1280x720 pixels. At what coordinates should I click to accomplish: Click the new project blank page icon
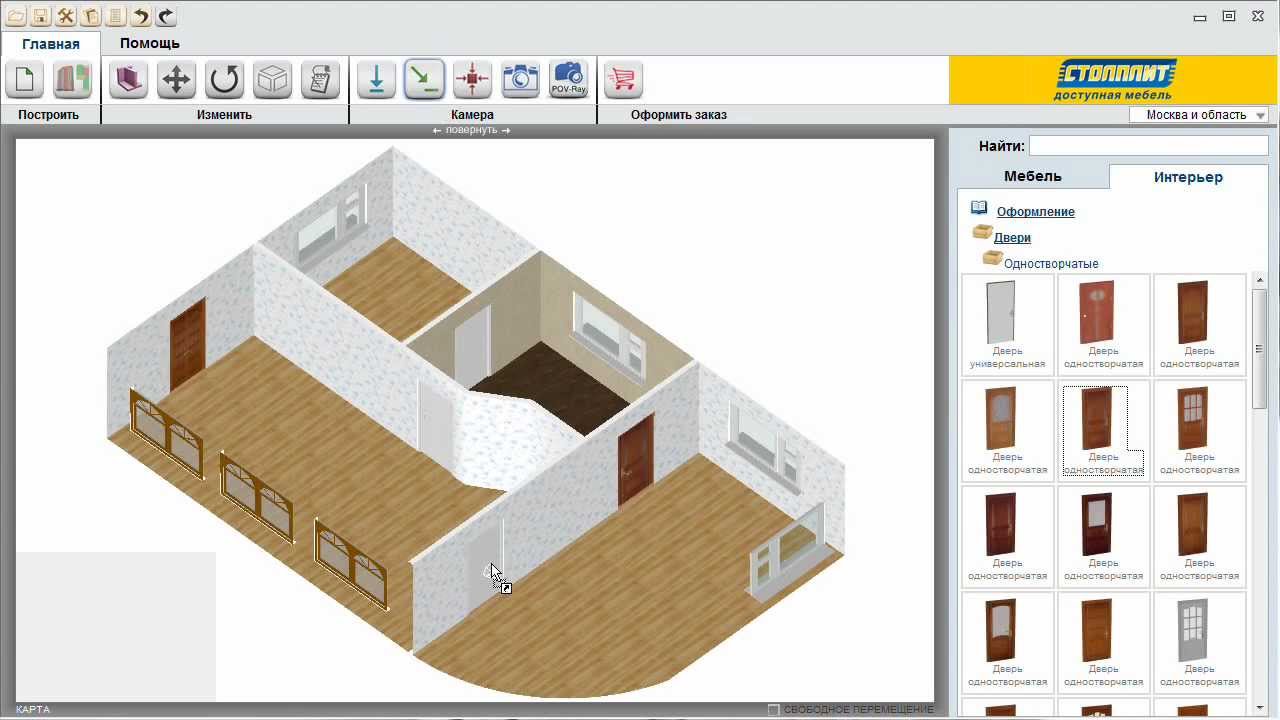pyautogui.click(x=25, y=79)
